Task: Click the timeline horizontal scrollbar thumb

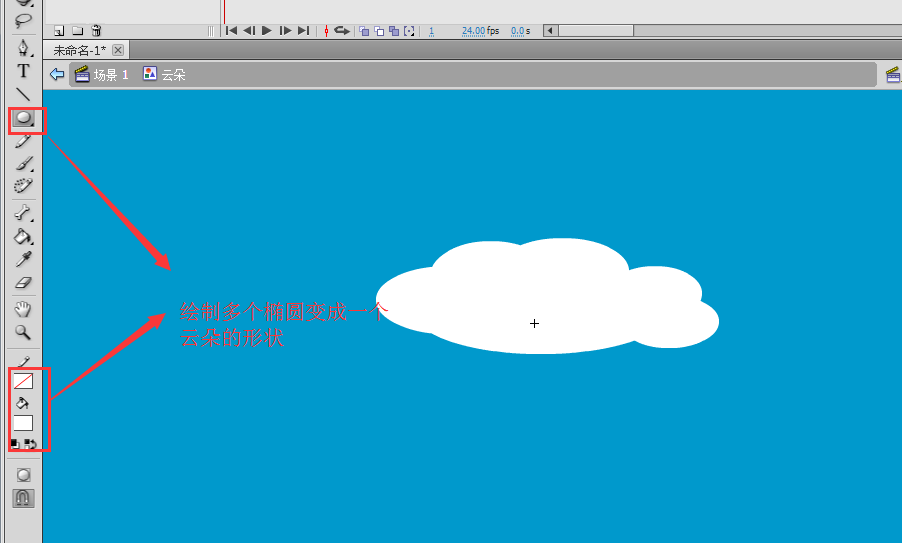Action: click(x=596, y=30)
